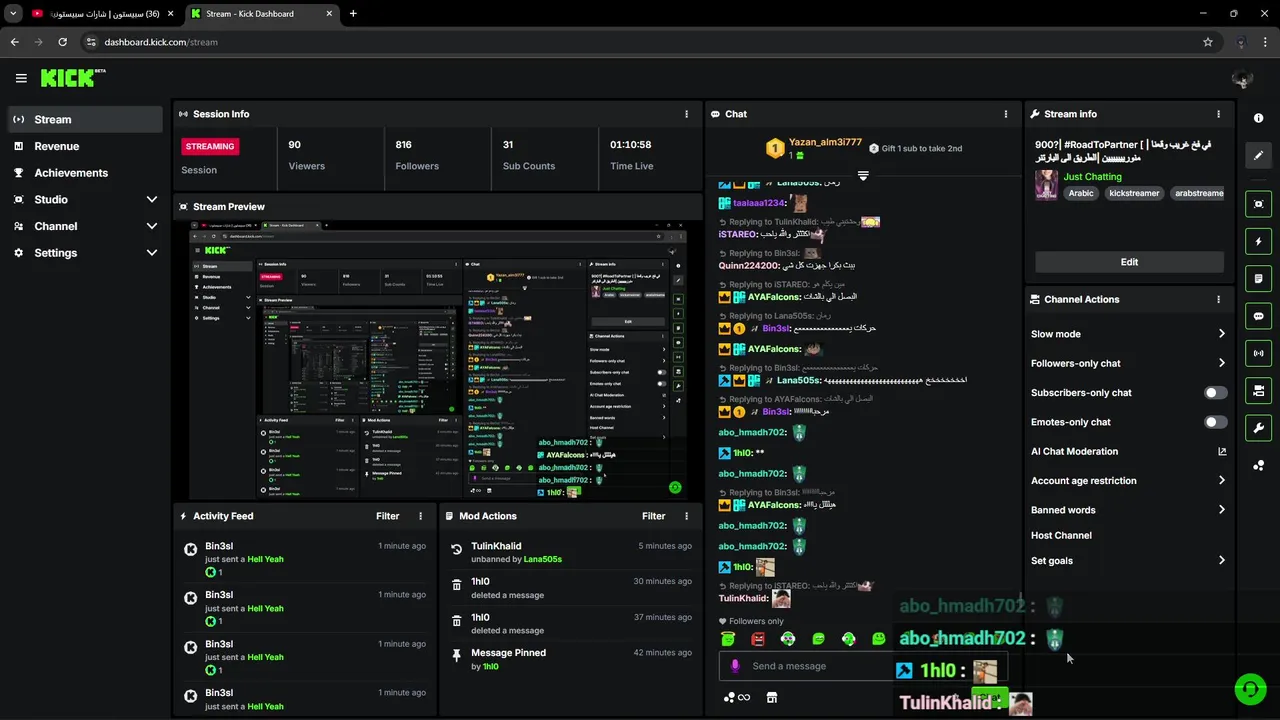1280x720 pixels.
Task: Open Slow mode options chevron
Action: 1221,334
